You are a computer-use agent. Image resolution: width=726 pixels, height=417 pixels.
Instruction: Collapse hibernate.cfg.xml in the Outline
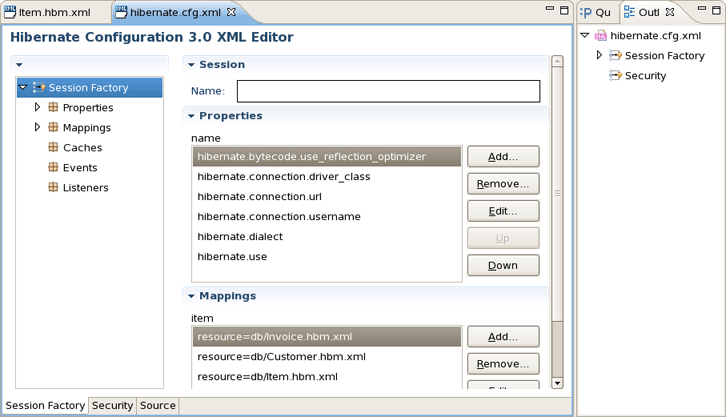point(585,35)
